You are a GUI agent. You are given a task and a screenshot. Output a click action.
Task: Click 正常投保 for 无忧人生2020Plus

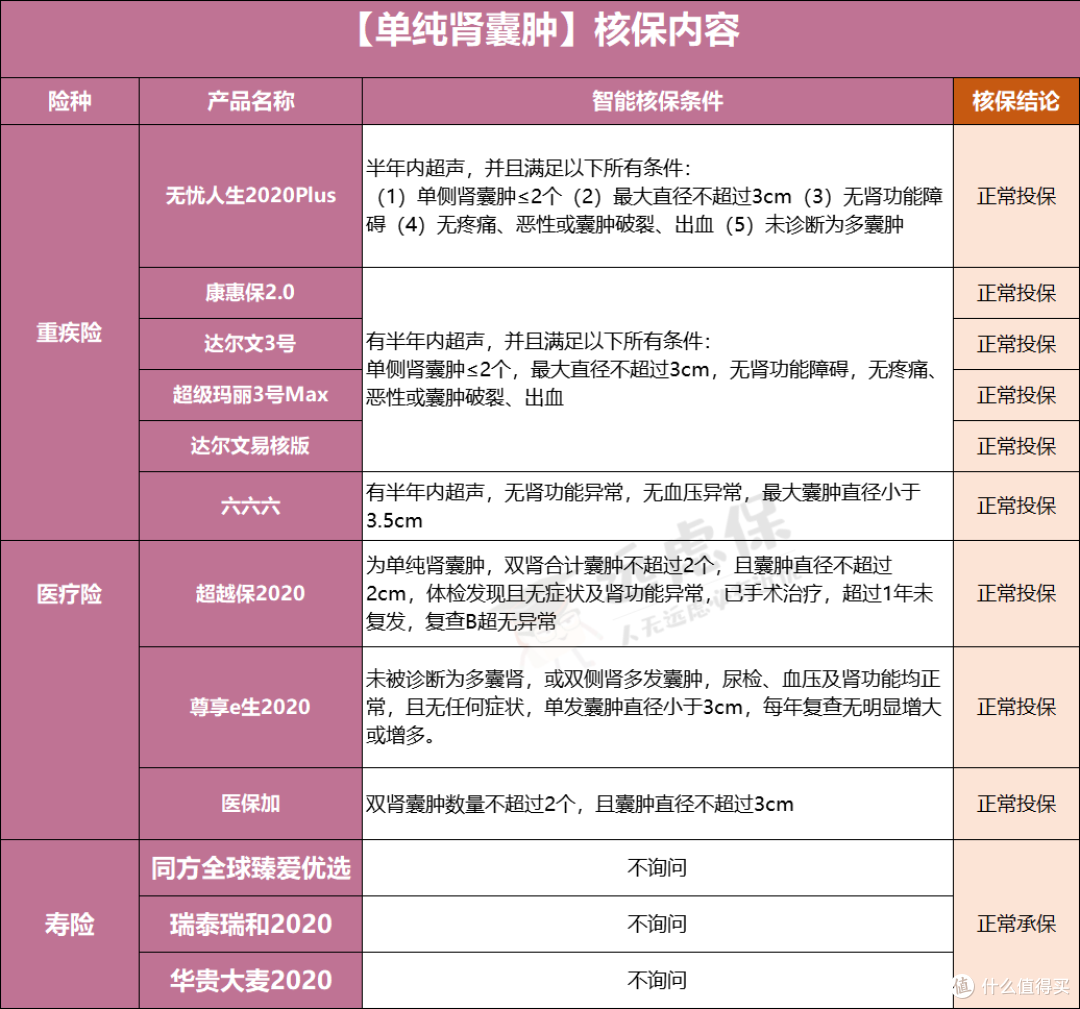[1016, 196]
